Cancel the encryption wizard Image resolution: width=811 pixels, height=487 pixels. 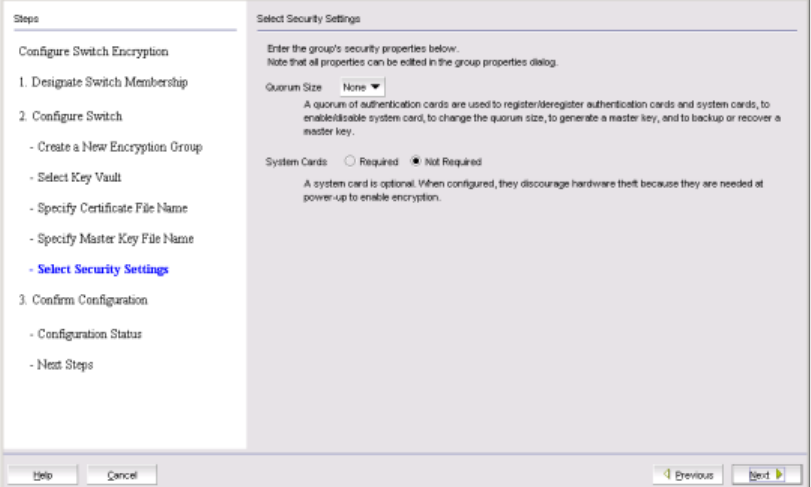pos(122,475)
